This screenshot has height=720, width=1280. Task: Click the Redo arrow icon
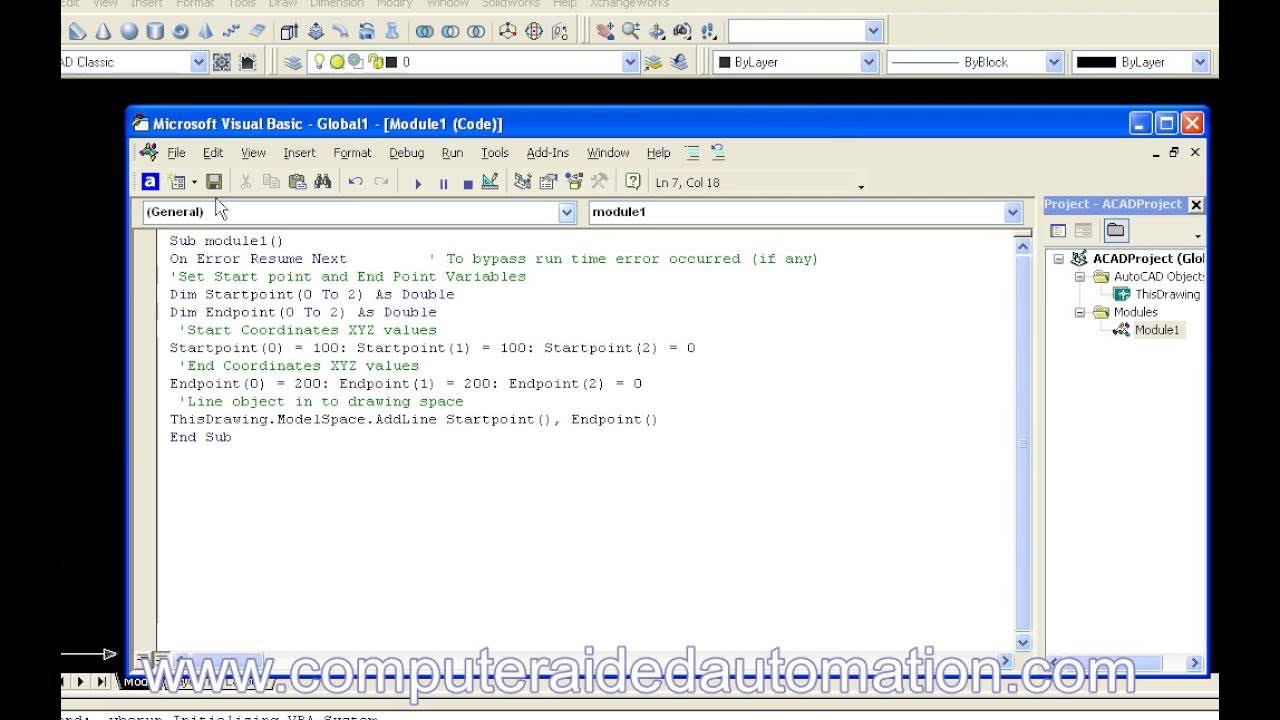pyautogui.click(x=381, y=182)
